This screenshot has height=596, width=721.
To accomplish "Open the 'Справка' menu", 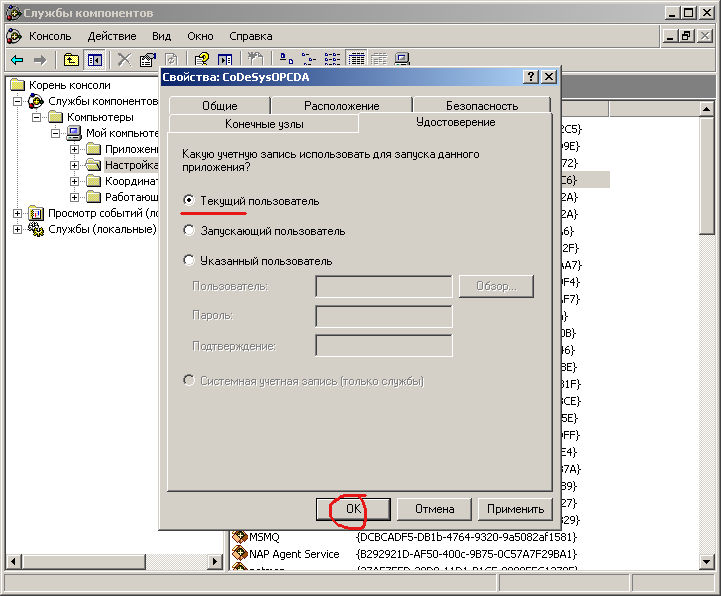I will click(x=251, y=36).
